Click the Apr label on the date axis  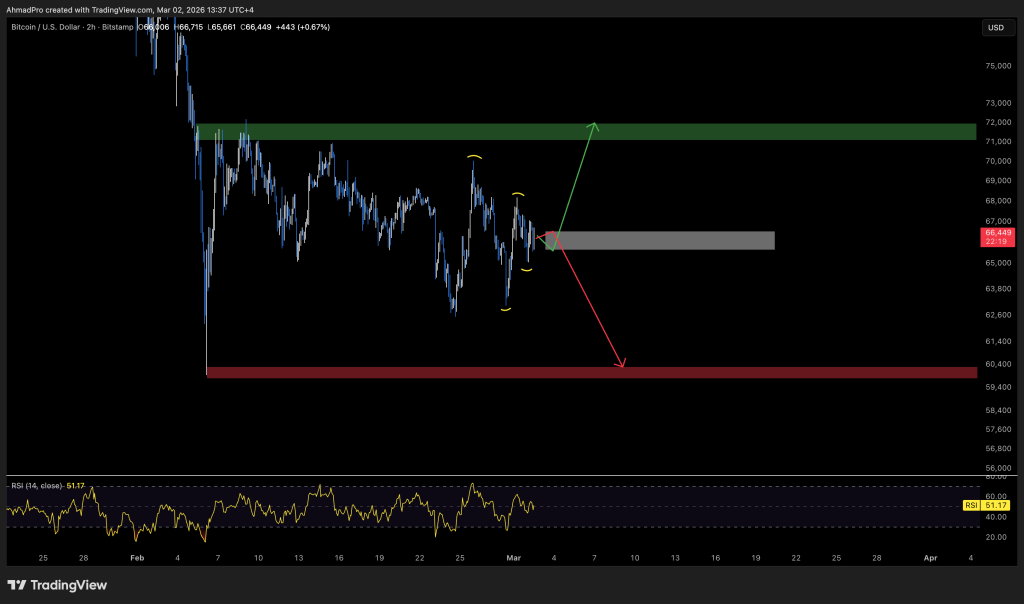tap(930, 557)
